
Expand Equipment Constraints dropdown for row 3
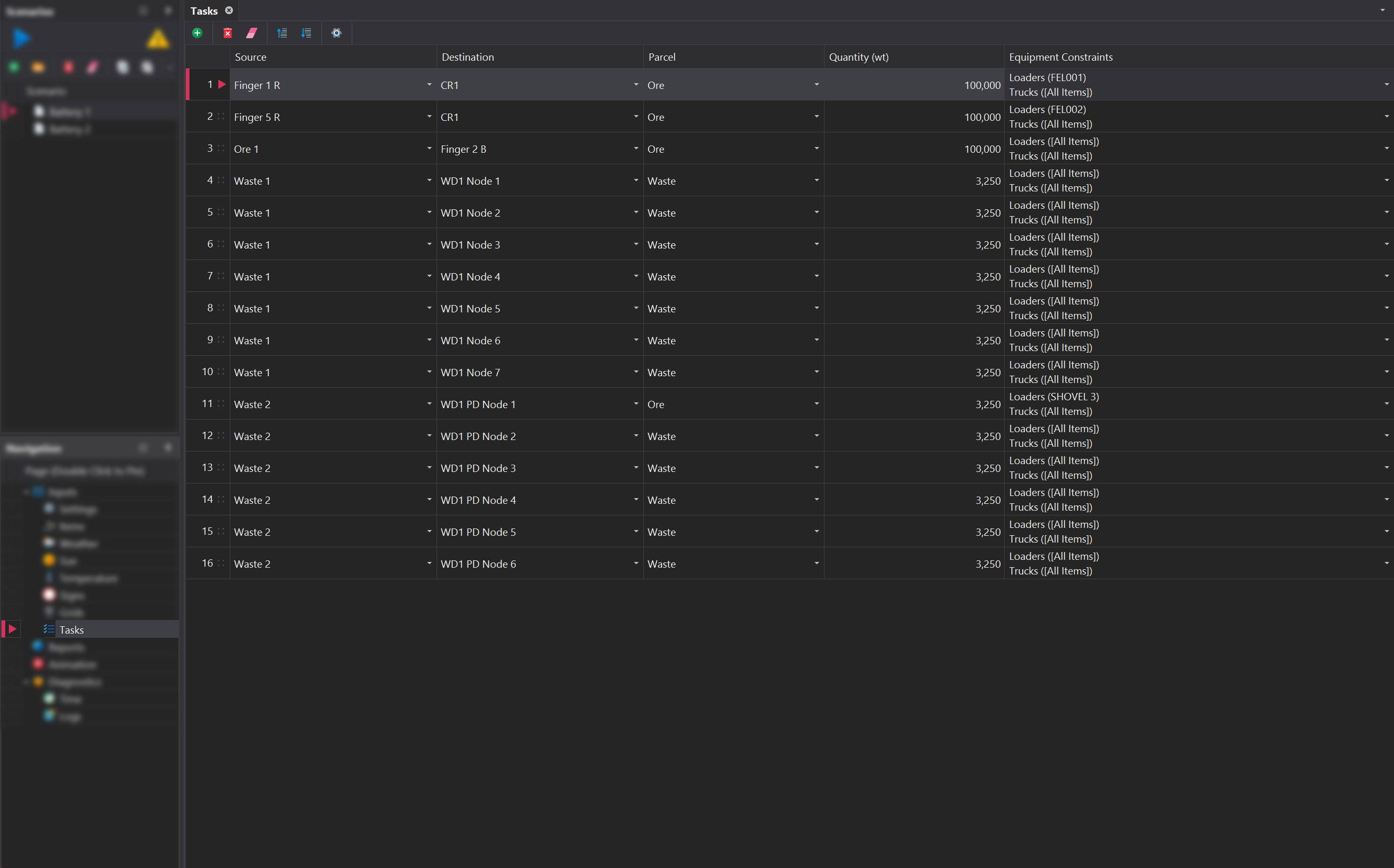click(x=1386, y=148)
